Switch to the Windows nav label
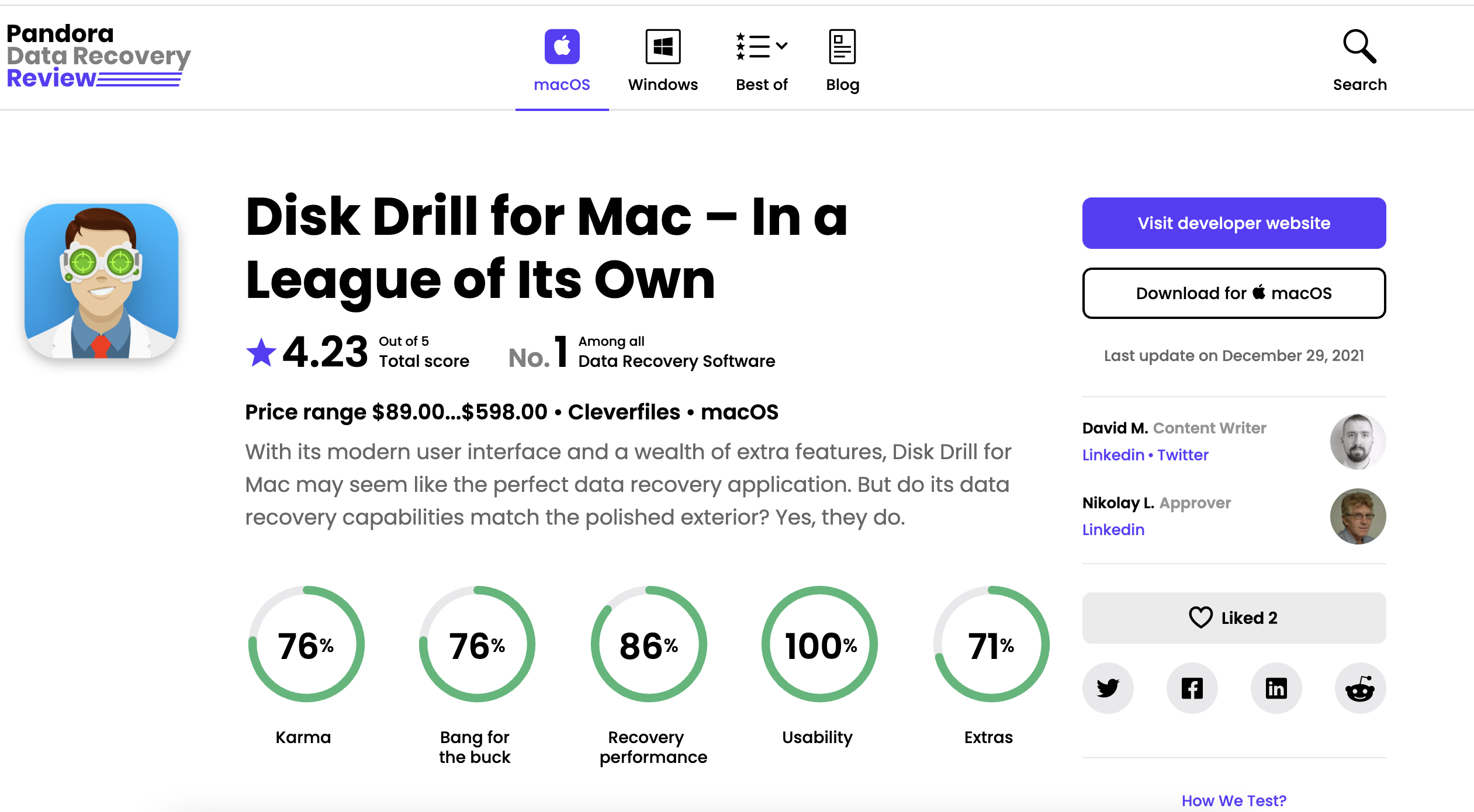The height and width of the screenshot is (812, 1474). tap(663, 85)
